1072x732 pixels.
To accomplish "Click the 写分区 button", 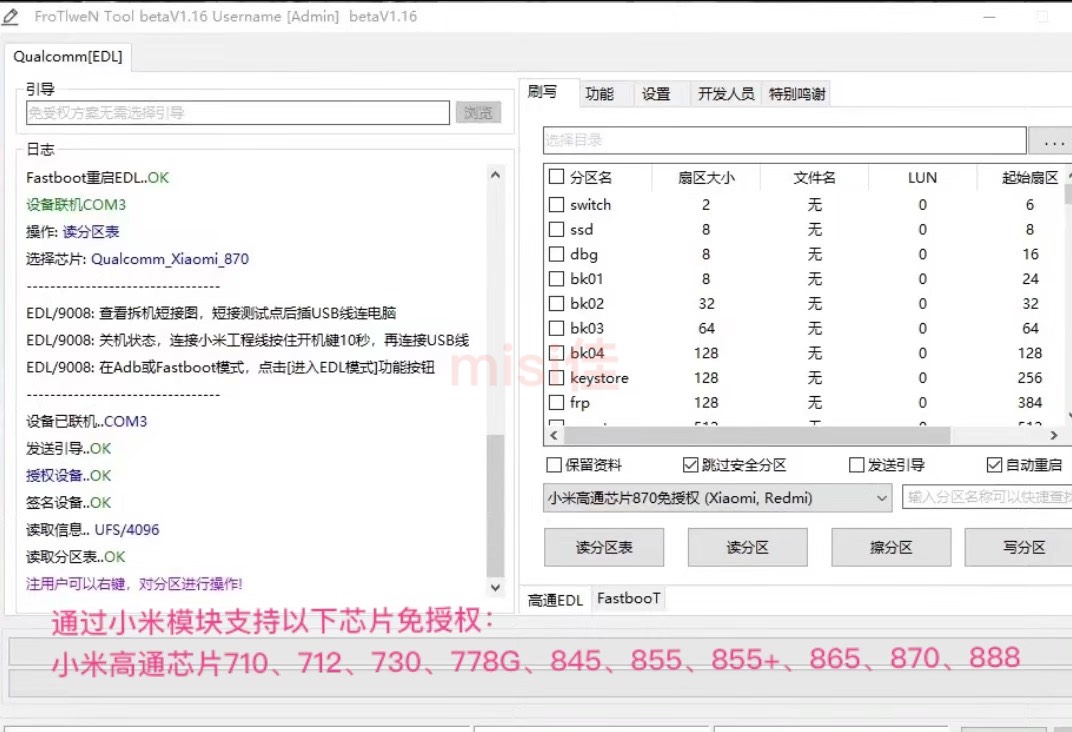I will coord(1019,547).
